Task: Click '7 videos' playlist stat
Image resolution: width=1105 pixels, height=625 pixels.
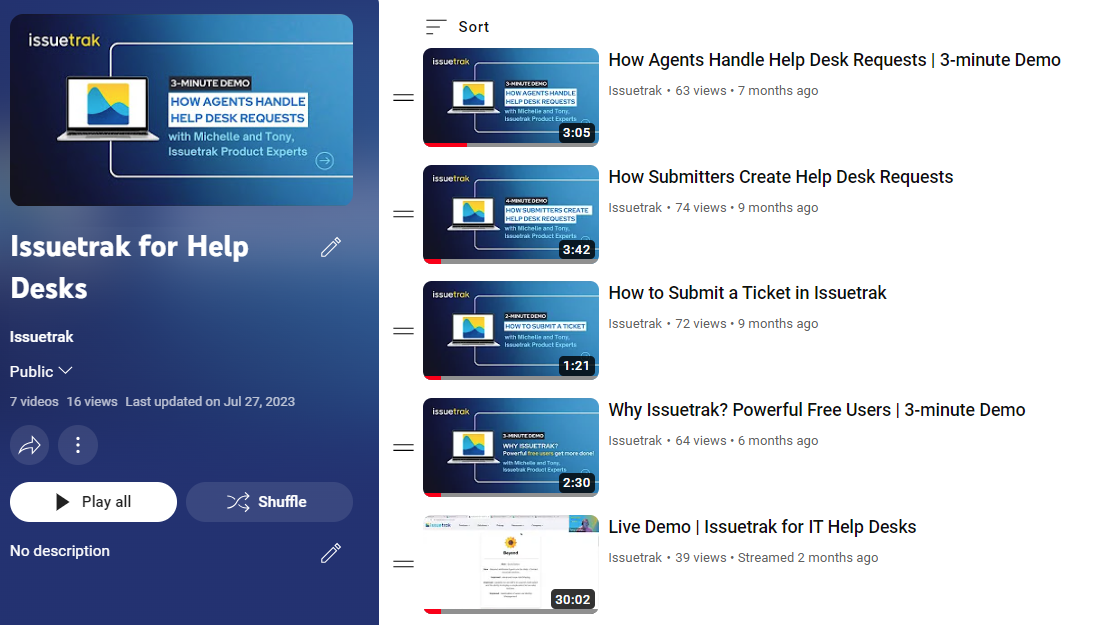Action: (x=34, y=402)
